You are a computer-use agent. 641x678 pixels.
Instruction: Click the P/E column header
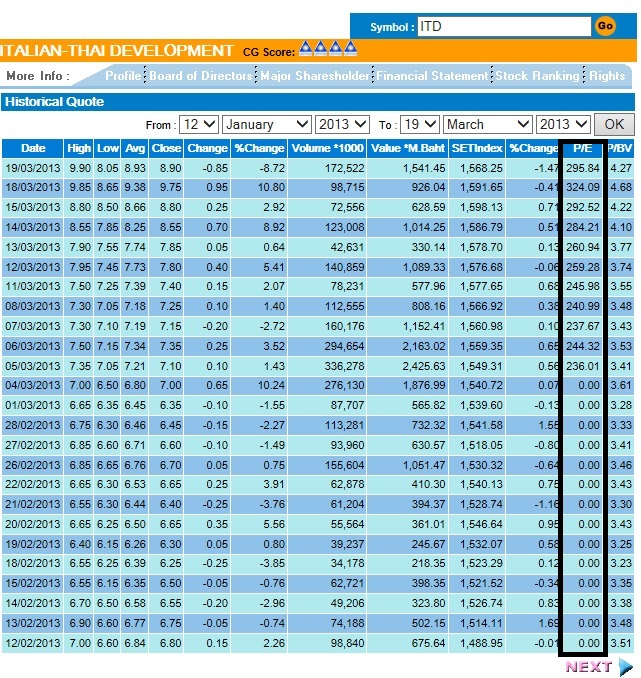pyautogui.click(x=583, y=148)
